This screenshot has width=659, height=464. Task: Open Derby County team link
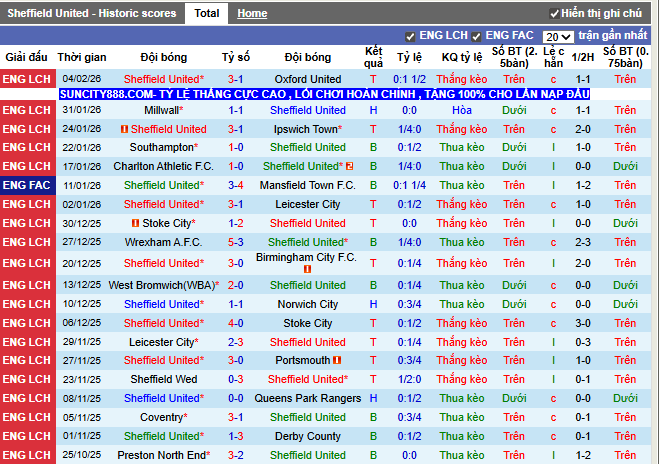coord(308,436)
